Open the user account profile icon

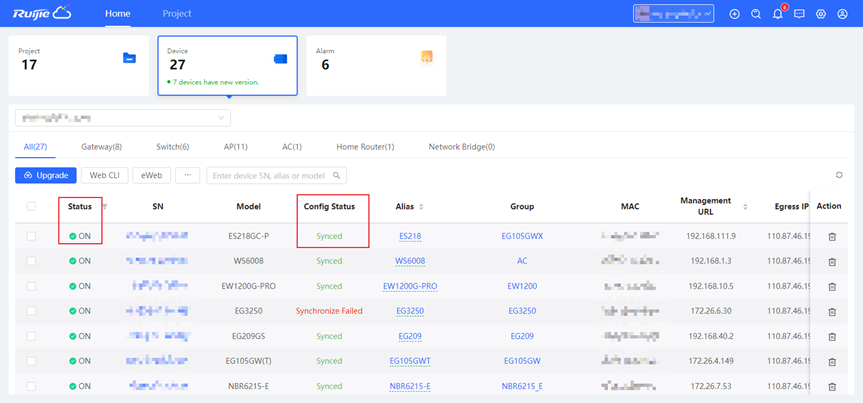[842, 14]
